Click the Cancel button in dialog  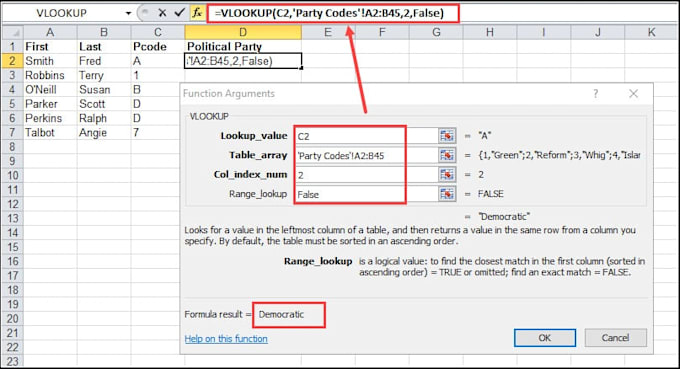(615, 338)
